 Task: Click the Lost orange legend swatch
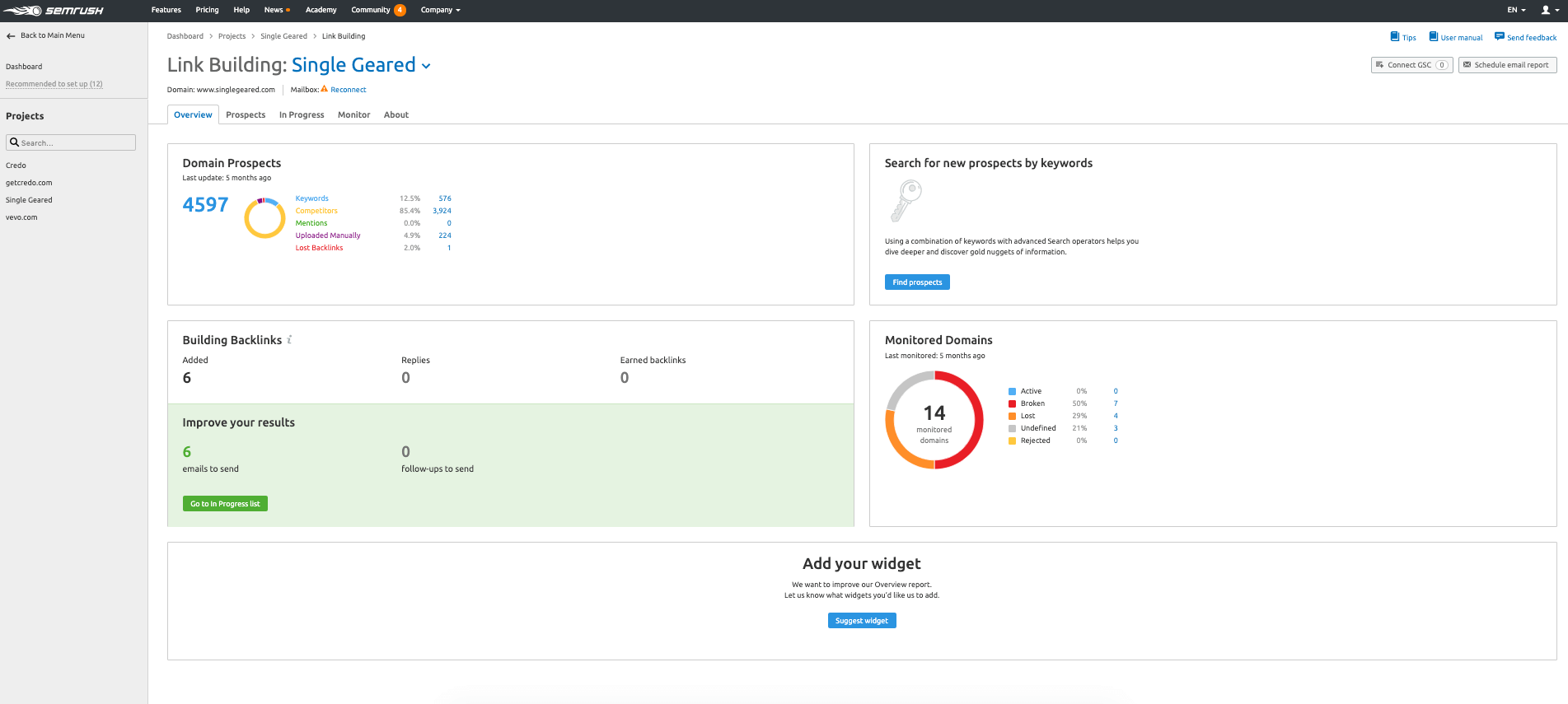point(1012,416)
